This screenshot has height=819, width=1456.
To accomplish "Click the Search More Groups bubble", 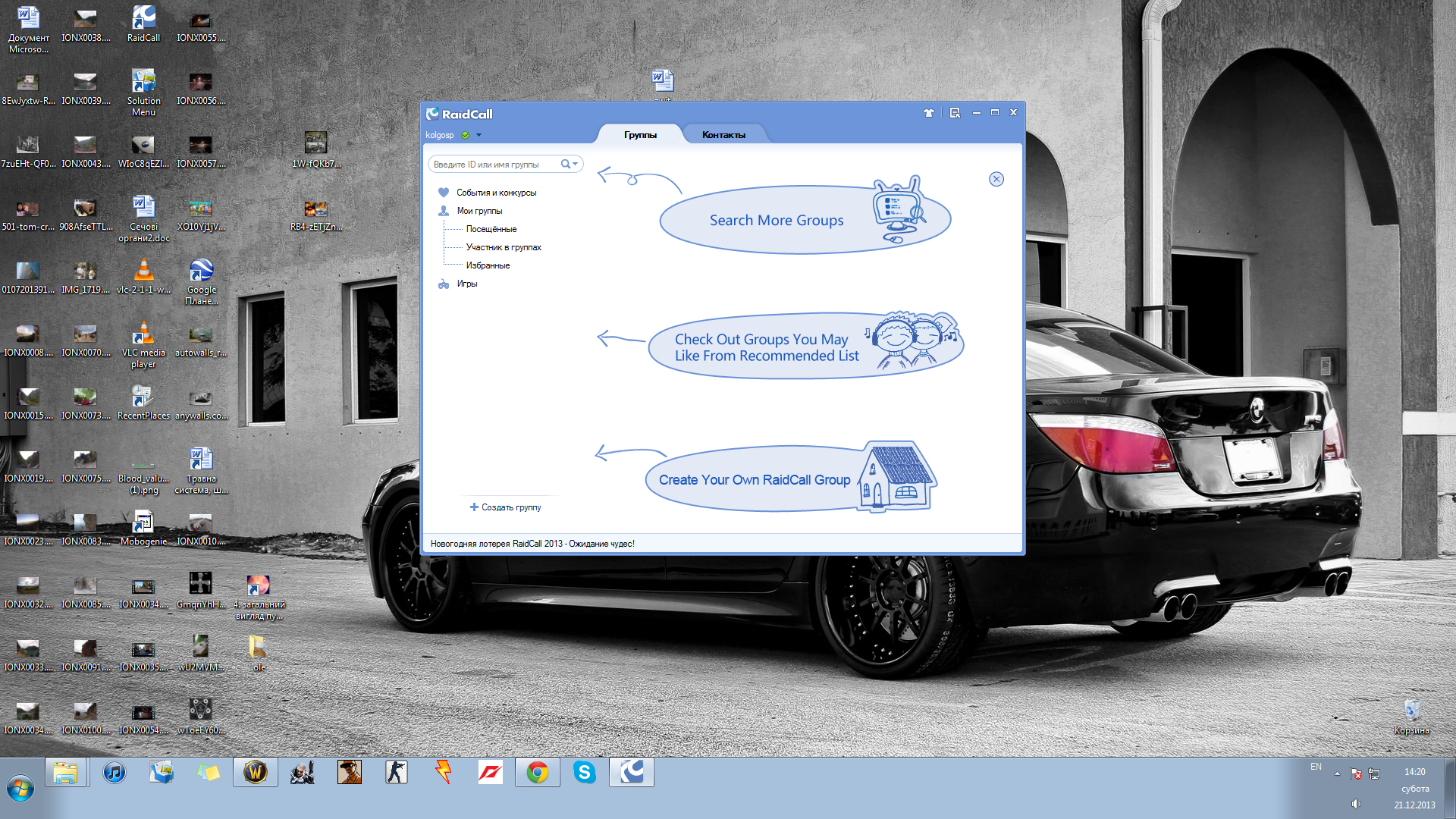I will click(805, 219).
